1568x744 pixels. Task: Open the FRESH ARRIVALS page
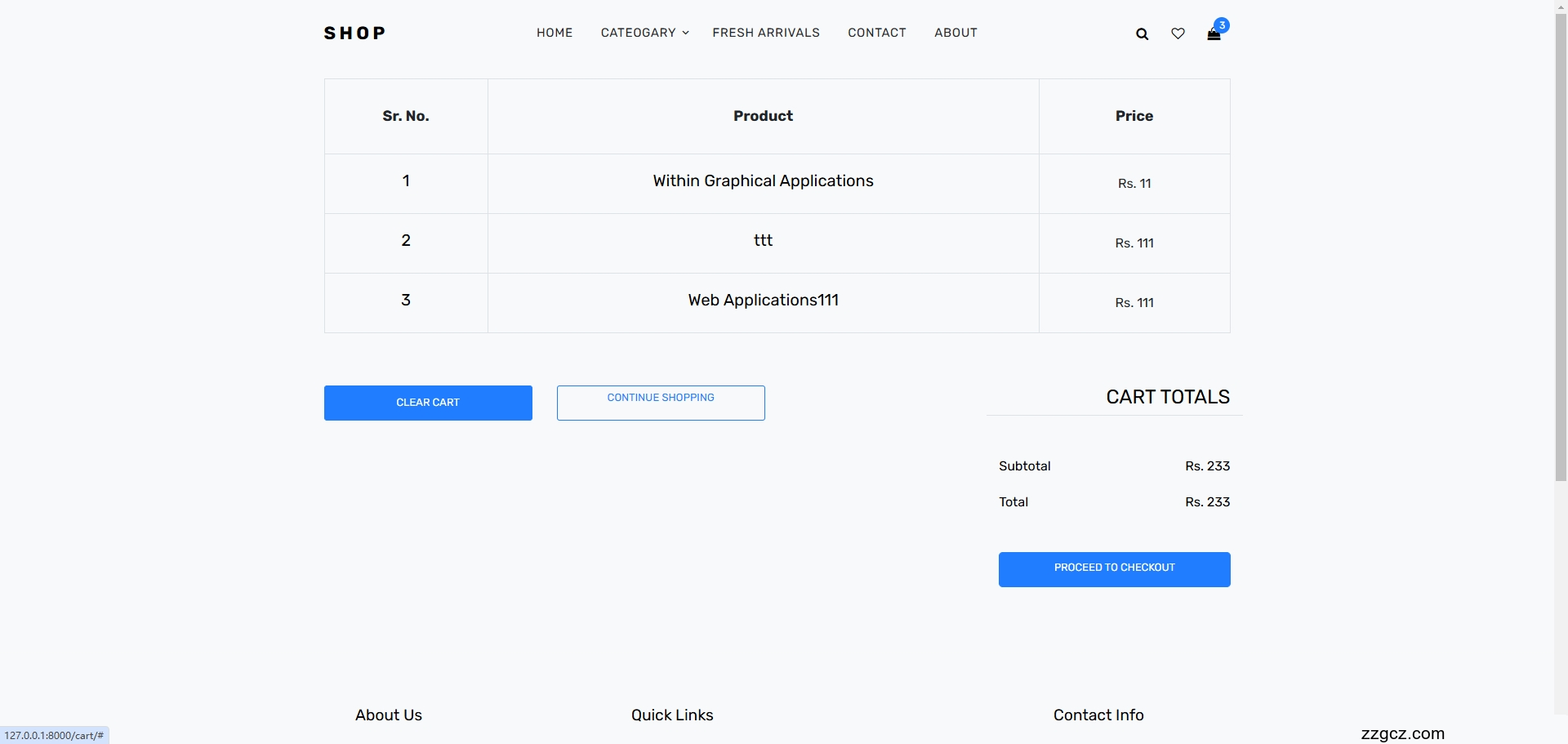[x=766, y=33]
